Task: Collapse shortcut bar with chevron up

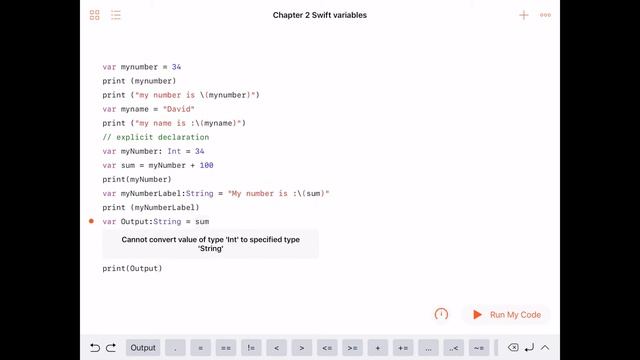Action: pyautogui.click(x=545, y=348)
